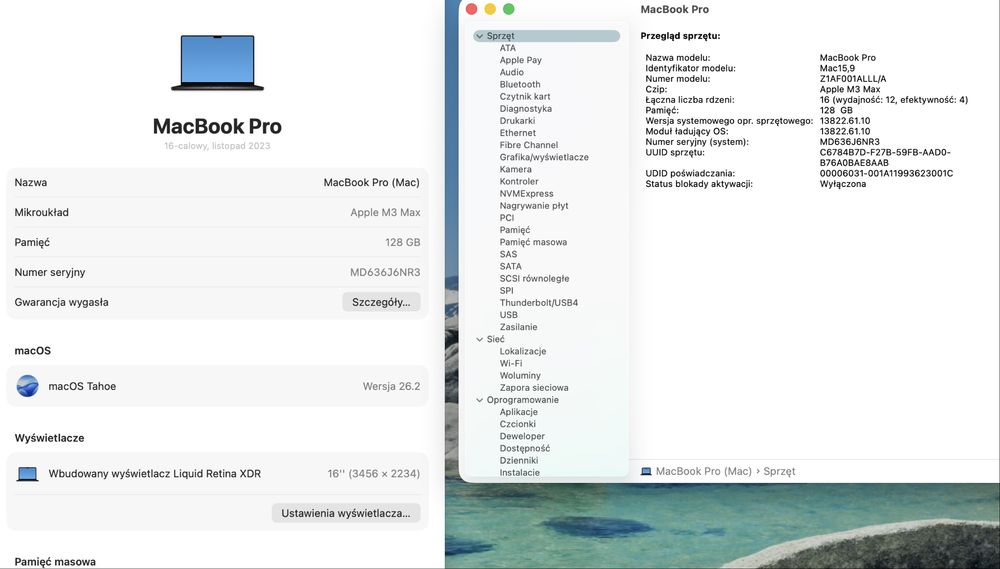This screenshot has width=1000, height=569.
Task: Select Grafika/wyświetlacze in the sidebar
Action: 544,157
